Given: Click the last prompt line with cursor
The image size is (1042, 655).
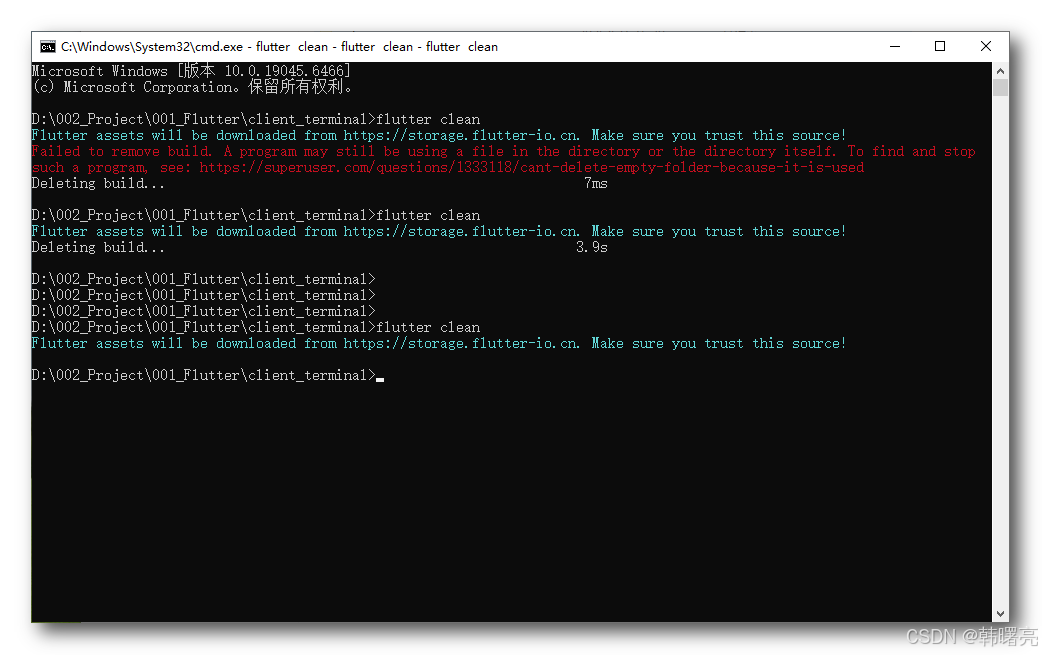Looking at the screenshot, I should tap(208, 375).
